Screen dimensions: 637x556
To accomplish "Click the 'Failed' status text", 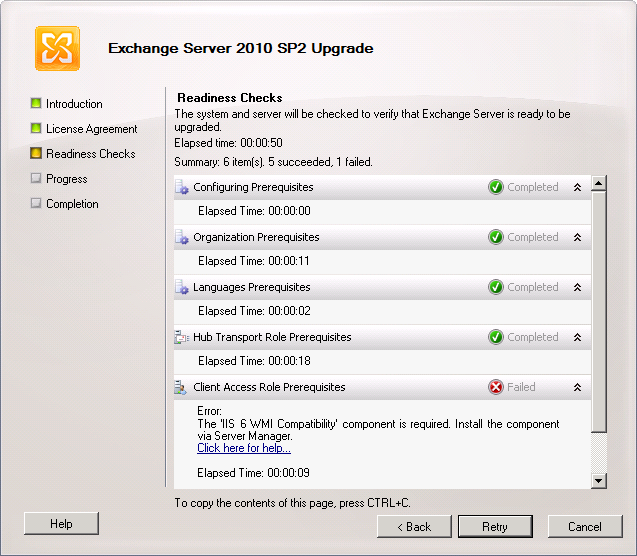I will [521, 387].
